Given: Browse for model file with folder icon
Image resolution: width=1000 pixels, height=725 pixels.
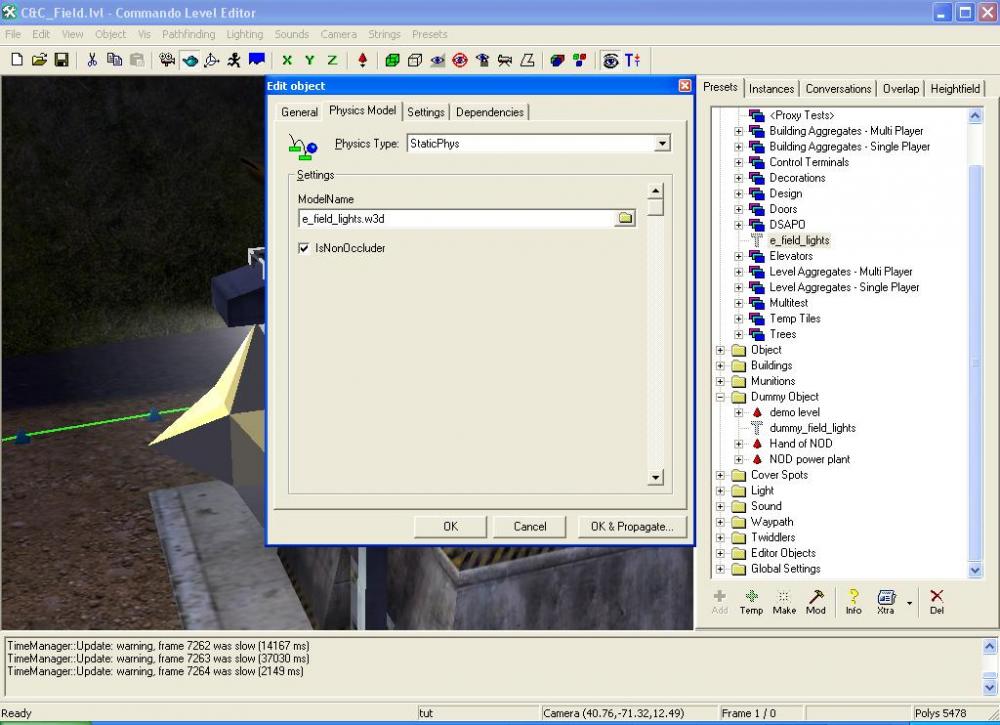Looking at the screenshot, I should click(625, 218).
